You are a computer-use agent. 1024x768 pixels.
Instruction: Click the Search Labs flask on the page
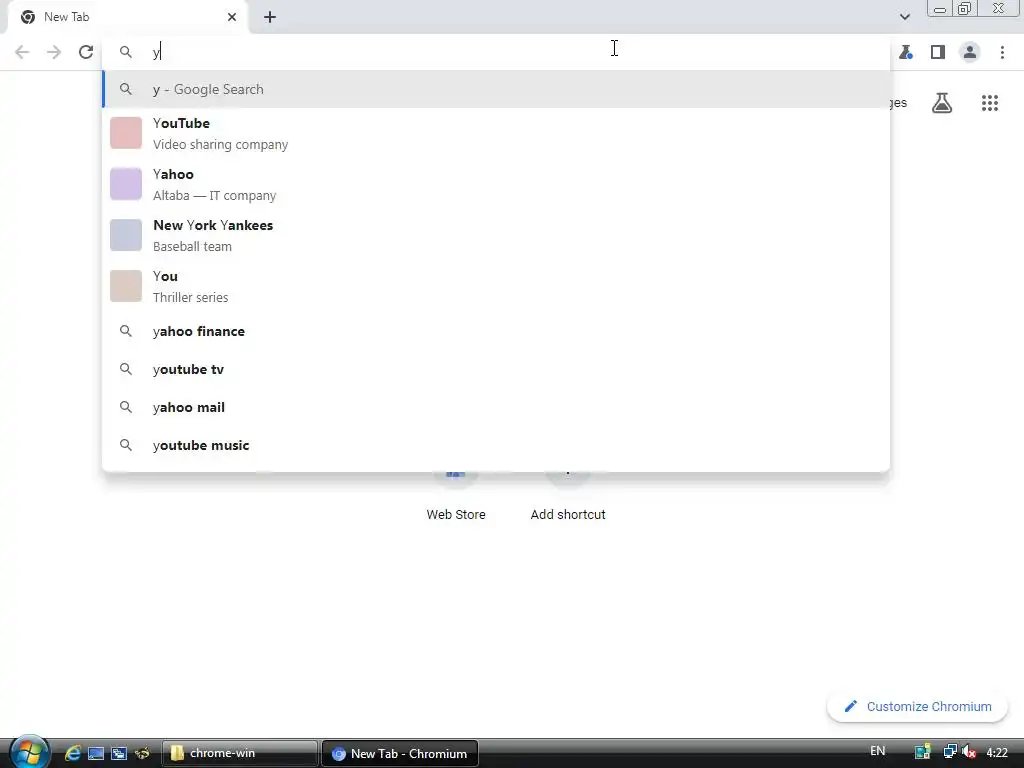942,103
